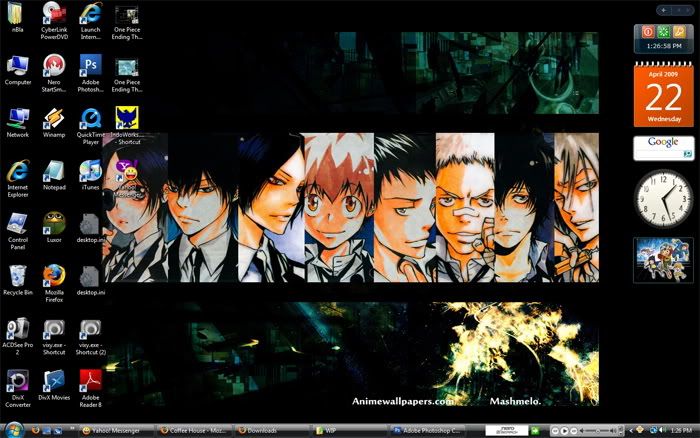Open the calendar gadget showing April 22

tap(663, 95)
